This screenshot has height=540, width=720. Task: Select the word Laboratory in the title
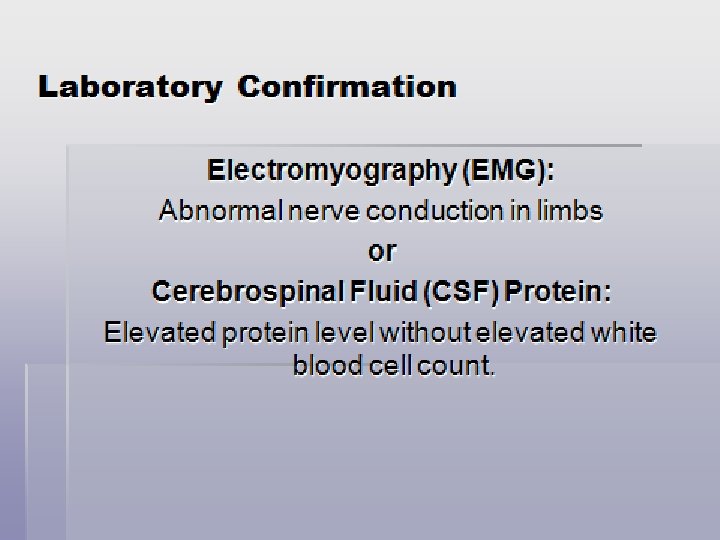130,88
